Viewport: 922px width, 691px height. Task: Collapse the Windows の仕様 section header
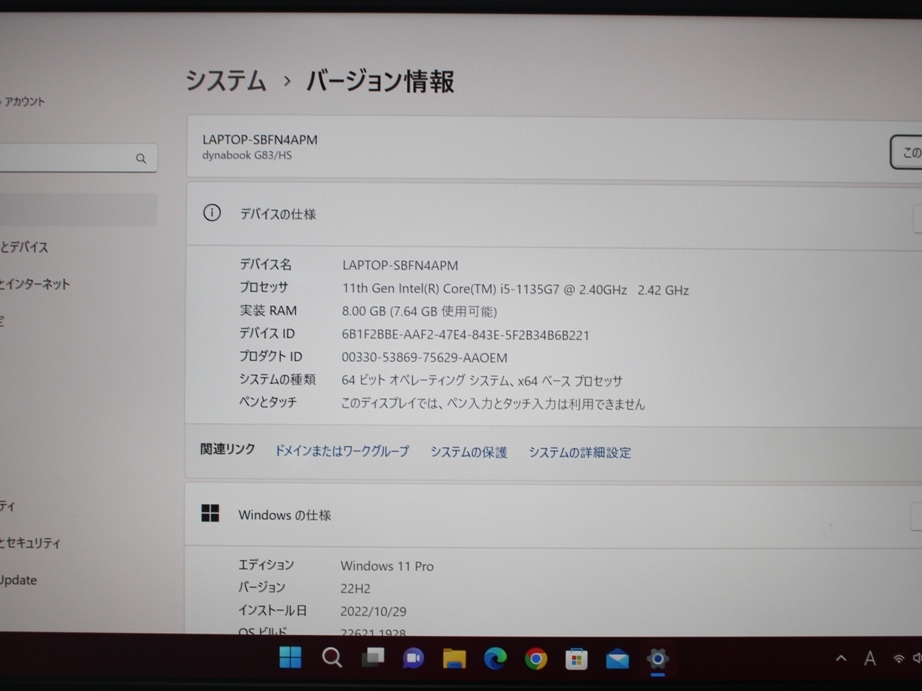[553, 515]
